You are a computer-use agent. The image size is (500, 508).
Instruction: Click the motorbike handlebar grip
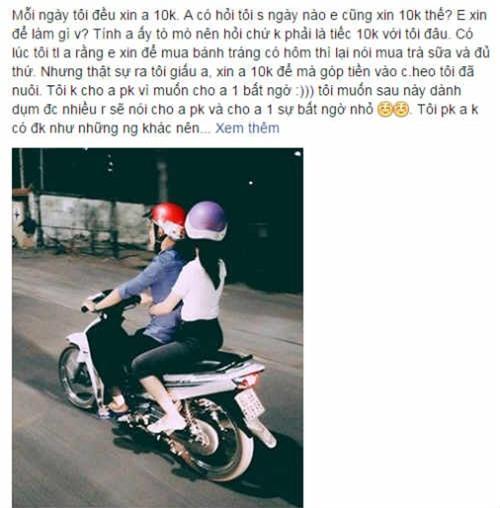pos(87,307)
